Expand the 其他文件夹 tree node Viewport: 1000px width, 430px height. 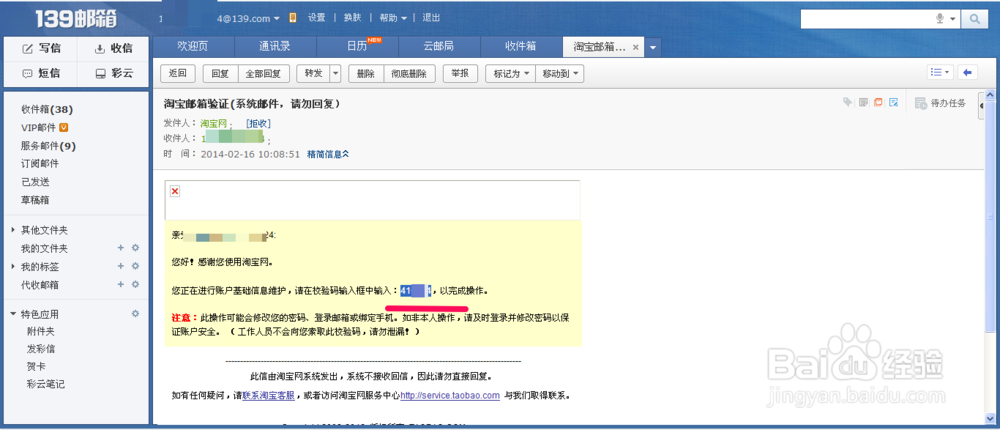pyautogui.click(x=13, y=230)
